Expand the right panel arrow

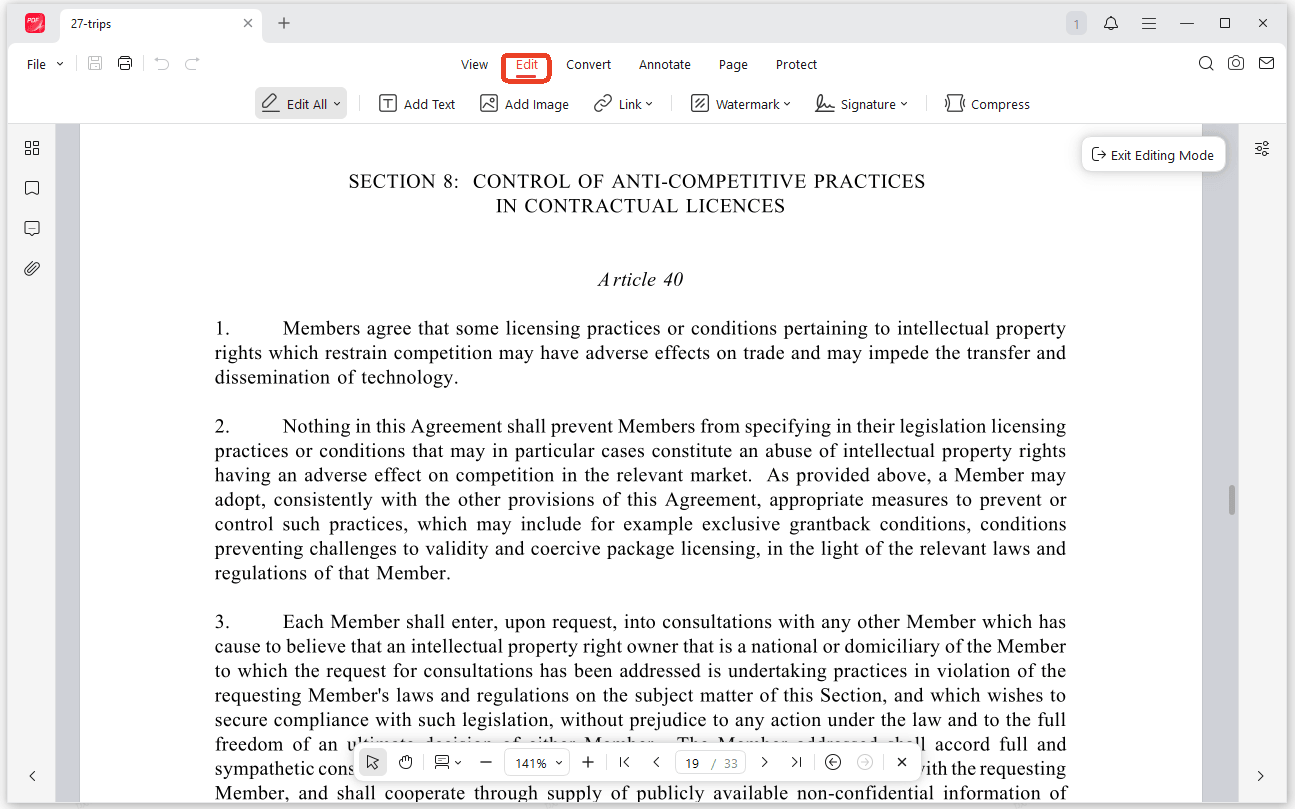[1260, 776]
